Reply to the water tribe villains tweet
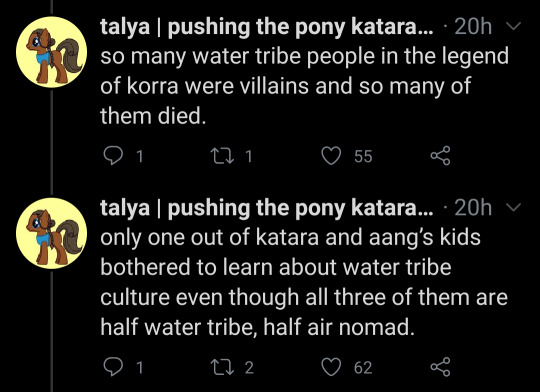 (x=113, y=156)
